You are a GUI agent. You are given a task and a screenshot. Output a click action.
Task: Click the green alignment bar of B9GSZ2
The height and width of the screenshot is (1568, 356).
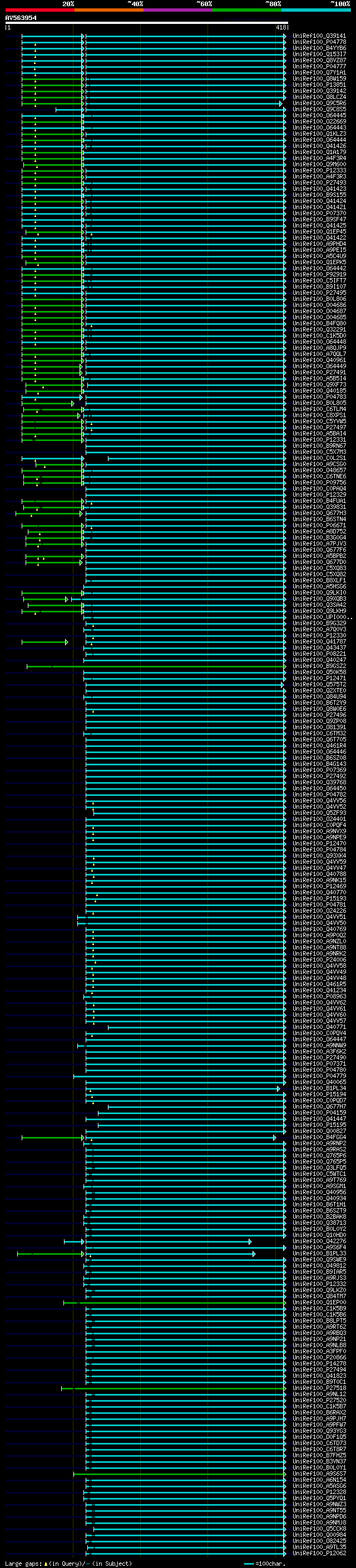click(156, 666)
